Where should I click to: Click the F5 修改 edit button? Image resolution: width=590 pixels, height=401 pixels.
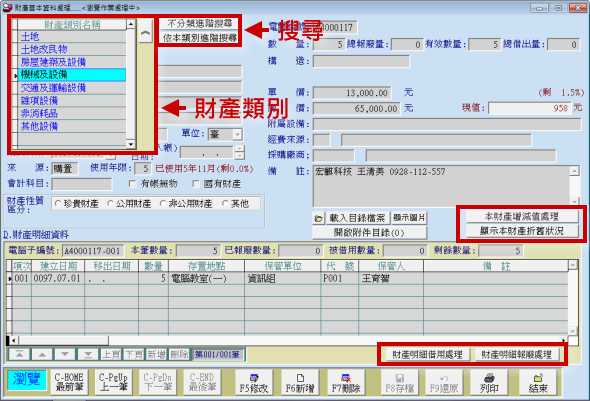coord(254,383)
